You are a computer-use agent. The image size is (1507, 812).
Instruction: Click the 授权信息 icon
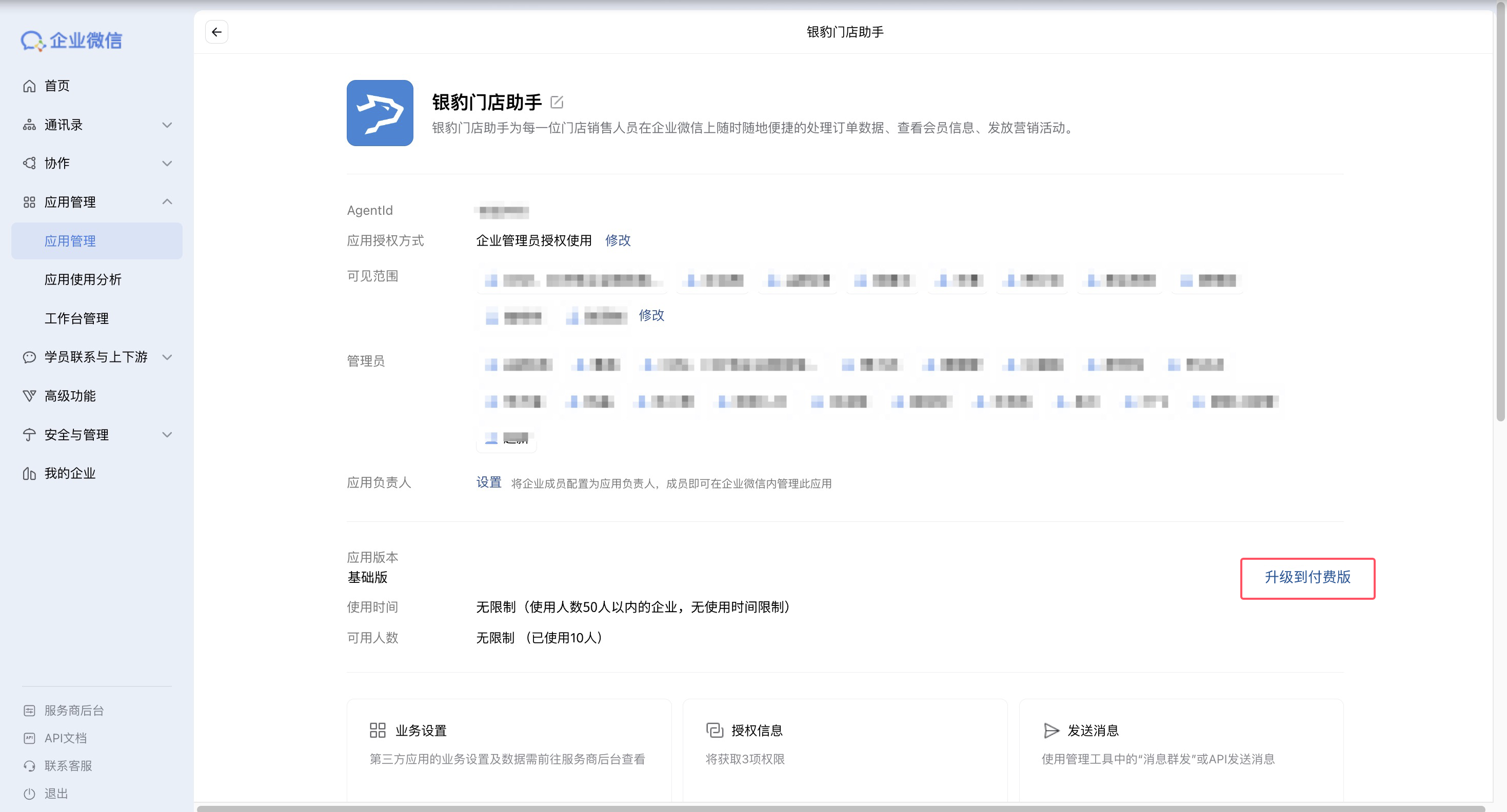coord(715,730)
